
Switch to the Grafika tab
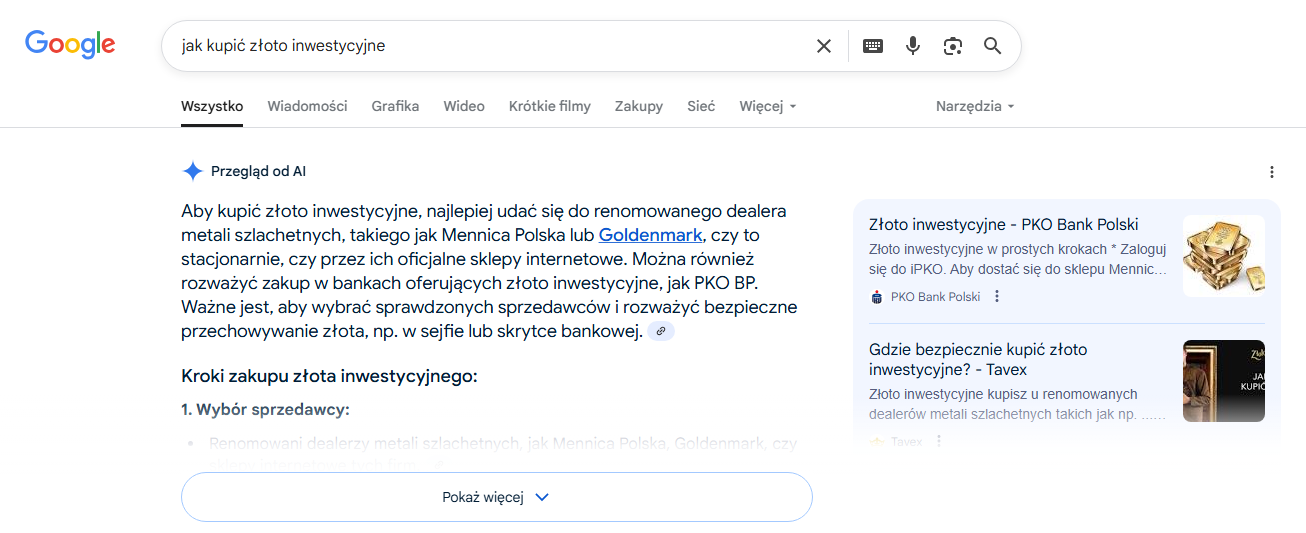pyautogui.click(x=395, y=106)
